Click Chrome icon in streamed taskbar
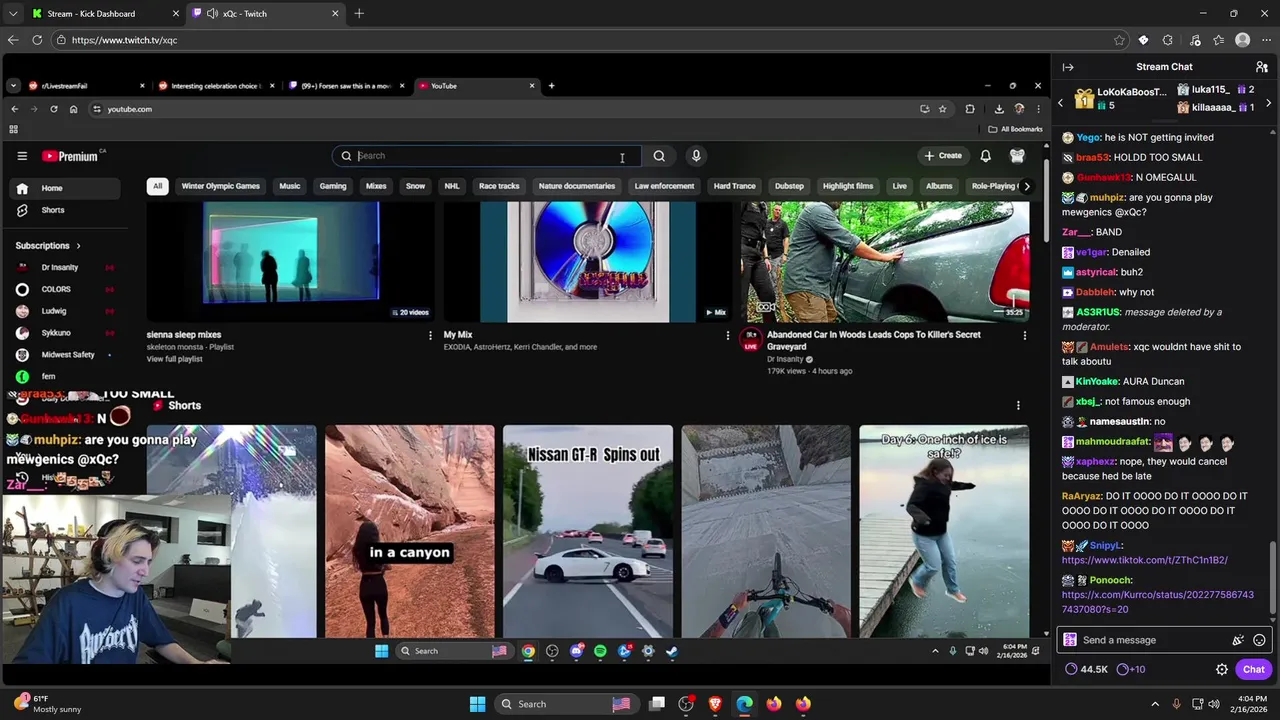Image resolution: width=1280 pixels, height=720 pixels. [528, 651]
